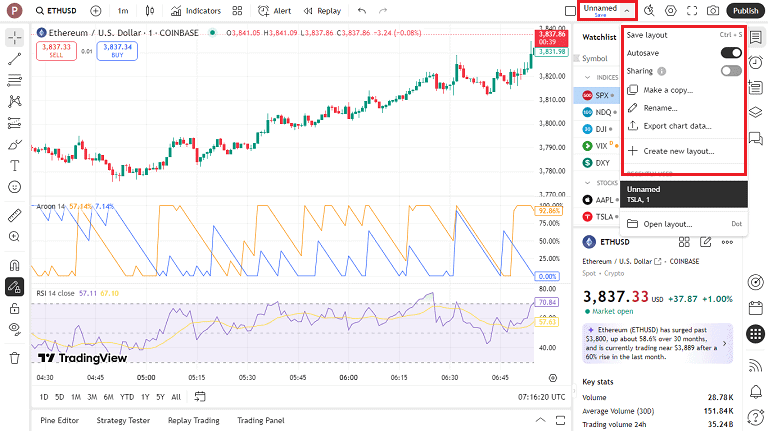Click the plus compare symbol icon

click(x=96, y=11)
